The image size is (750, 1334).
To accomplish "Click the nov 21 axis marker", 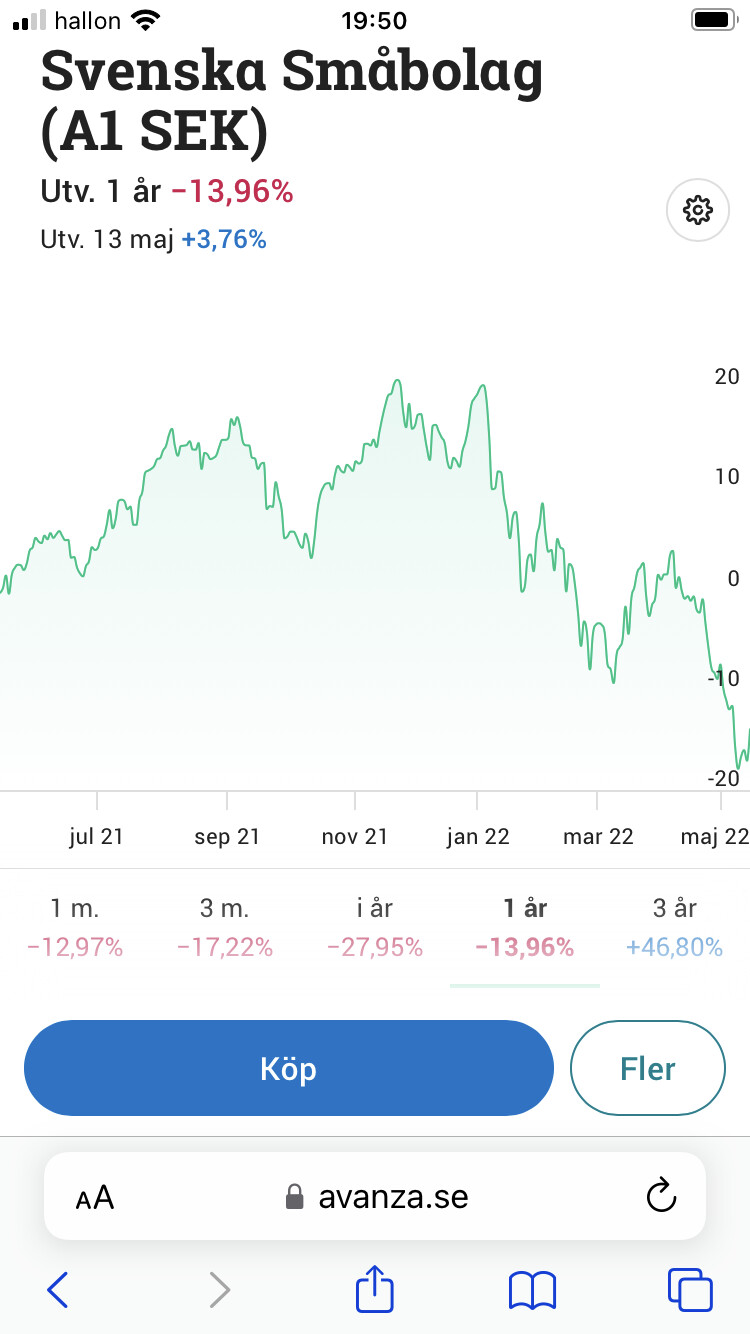I will coord(355,837).
